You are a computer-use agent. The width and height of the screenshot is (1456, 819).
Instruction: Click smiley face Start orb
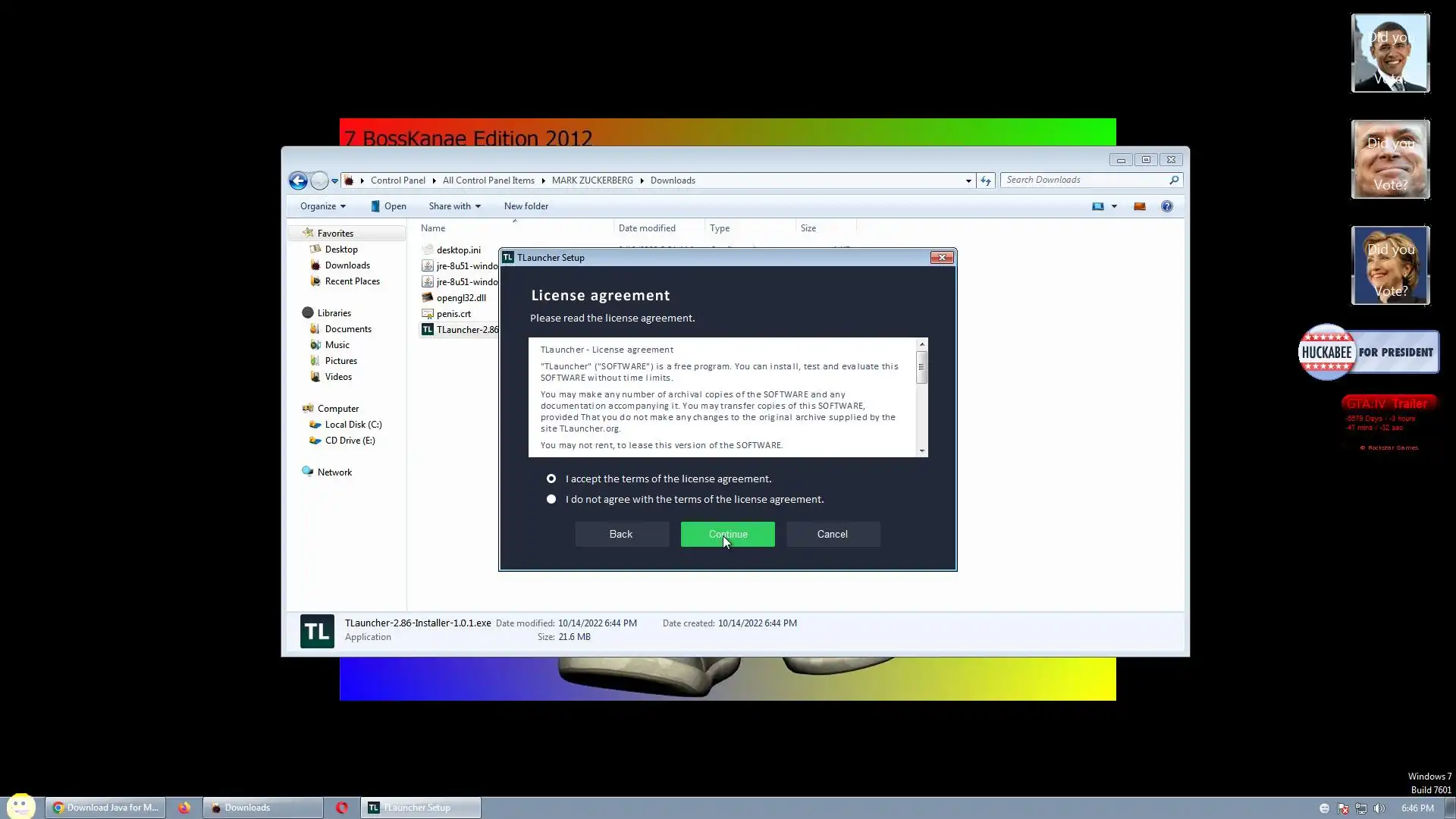20,805
